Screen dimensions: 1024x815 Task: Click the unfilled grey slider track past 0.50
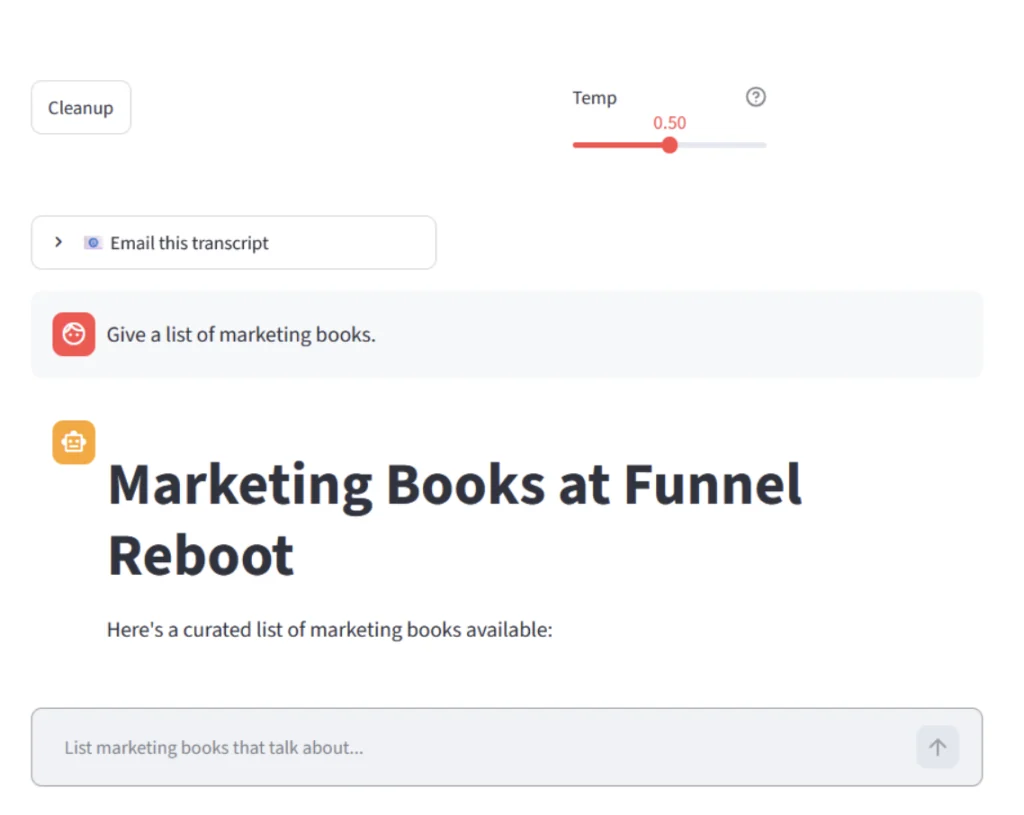pyautogui.click(x=722, y=145)
